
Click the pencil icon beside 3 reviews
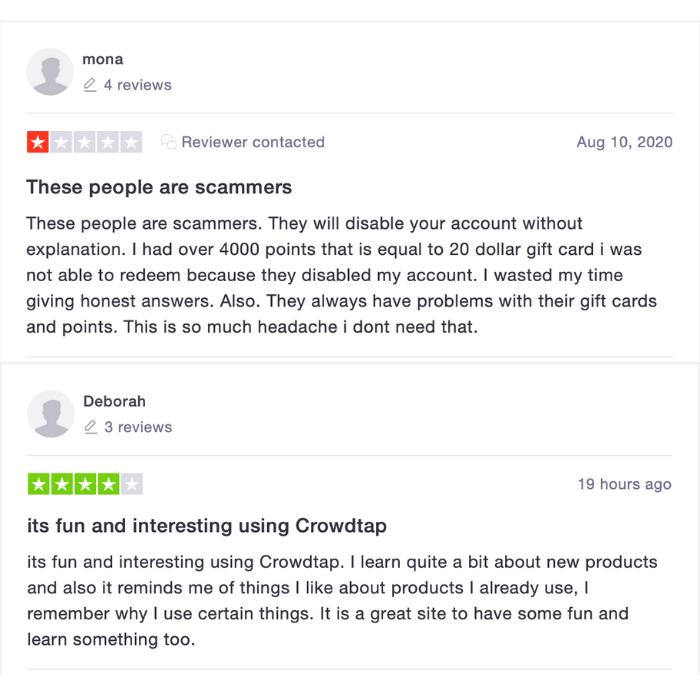click(x=91, y=427)
